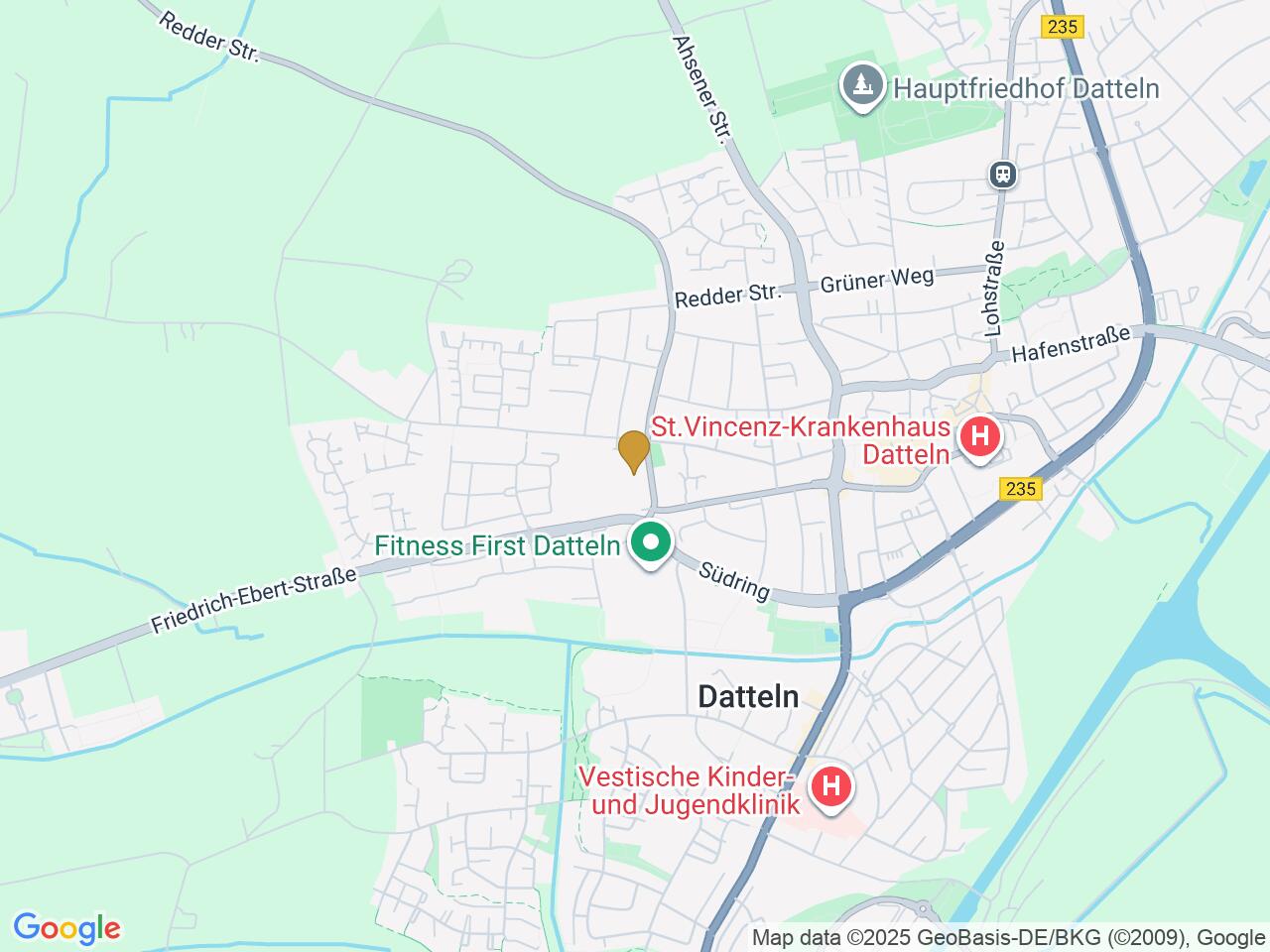Click the St.Vincenz-Krankenhaus Datteln text label

(x=802, y=440)
